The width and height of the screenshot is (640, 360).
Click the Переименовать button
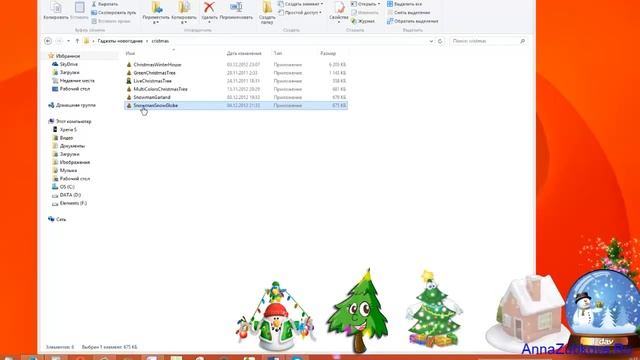point(236,11)
